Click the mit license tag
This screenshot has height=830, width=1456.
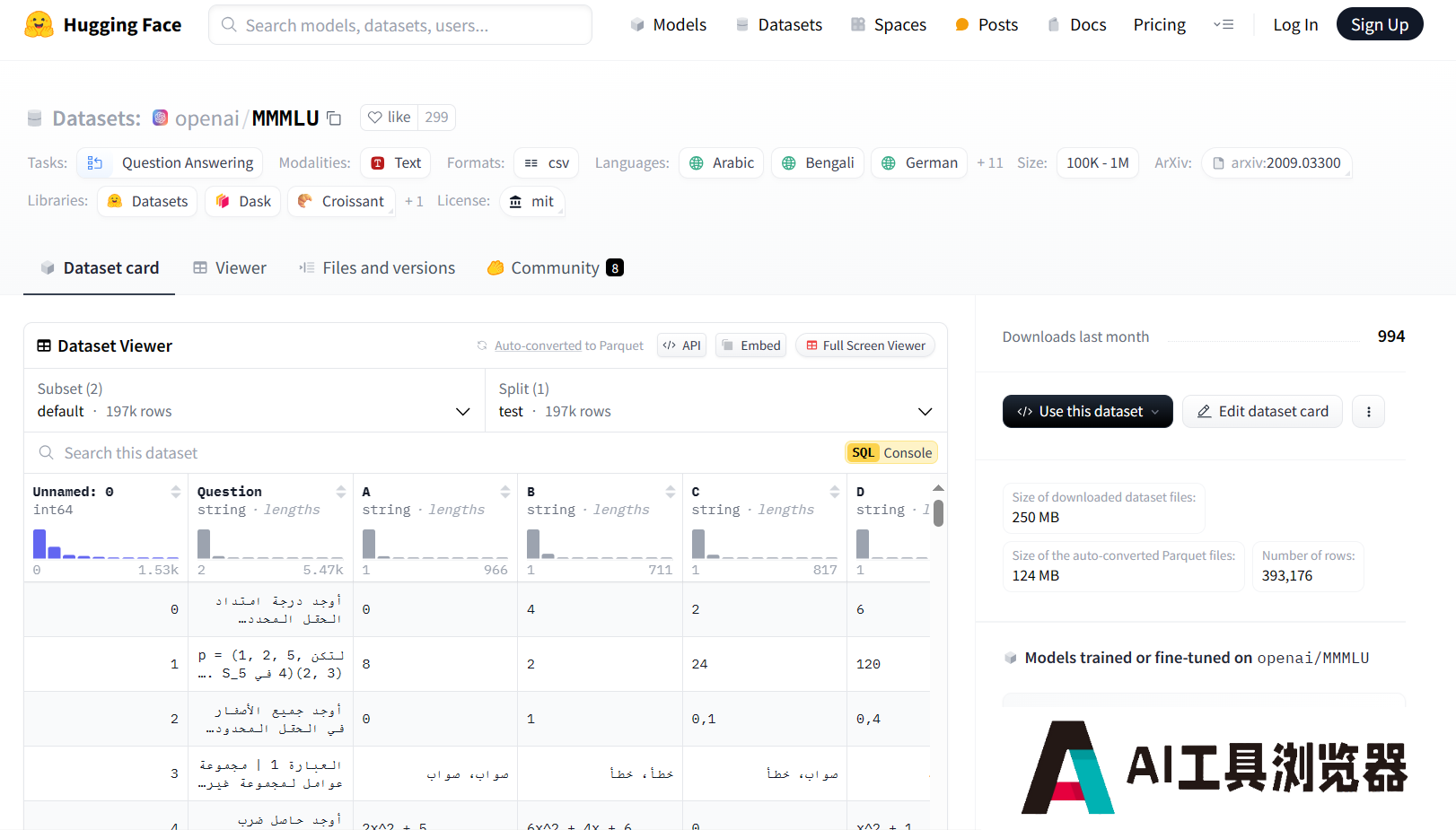pyautogui.click(x=531, y=201)
